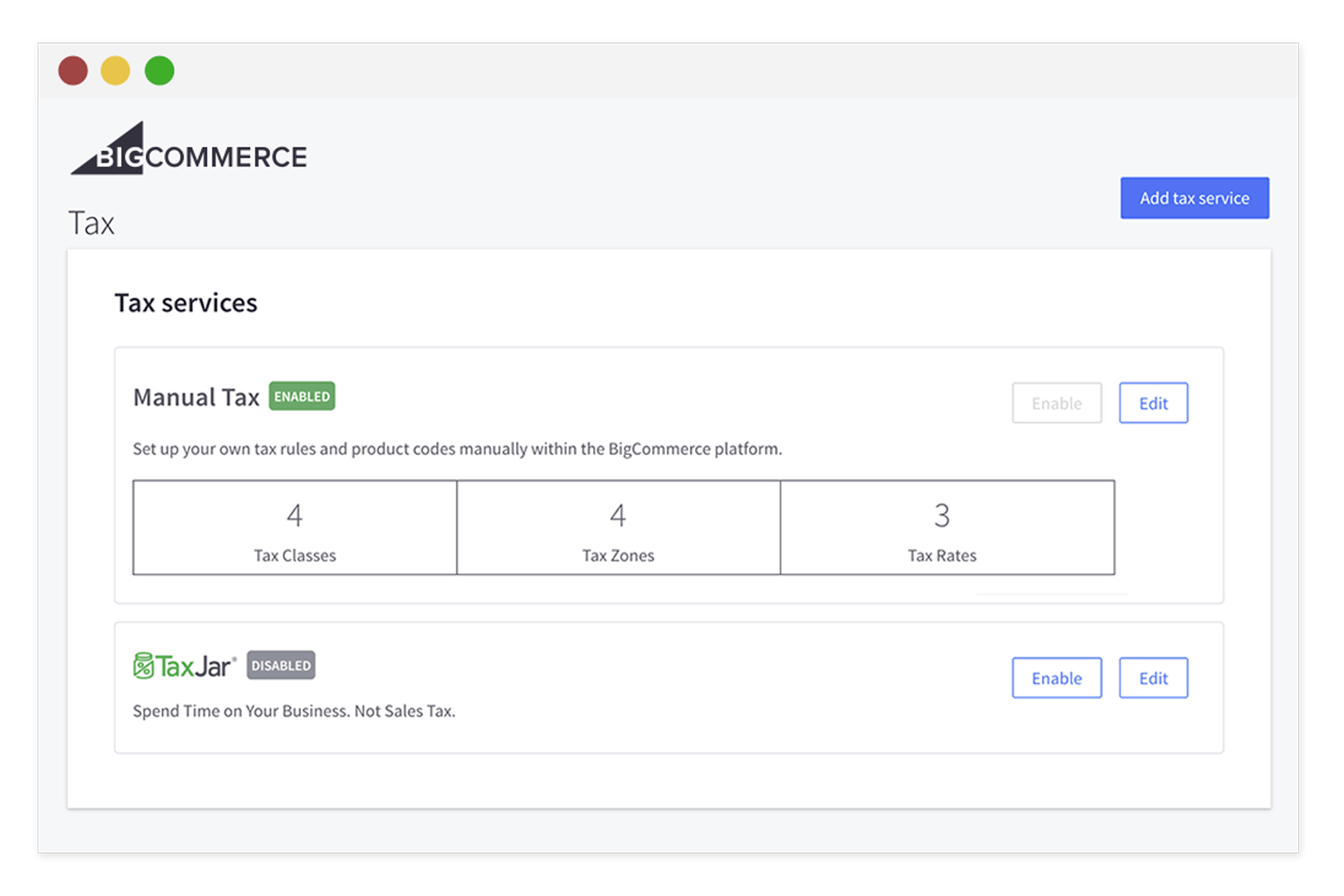Edit the TaxJar service

[x=1153, y=678]
